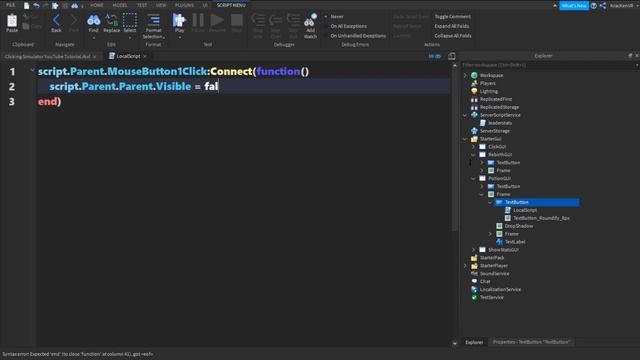Collapse the selected TextButton node

point(490,202)
